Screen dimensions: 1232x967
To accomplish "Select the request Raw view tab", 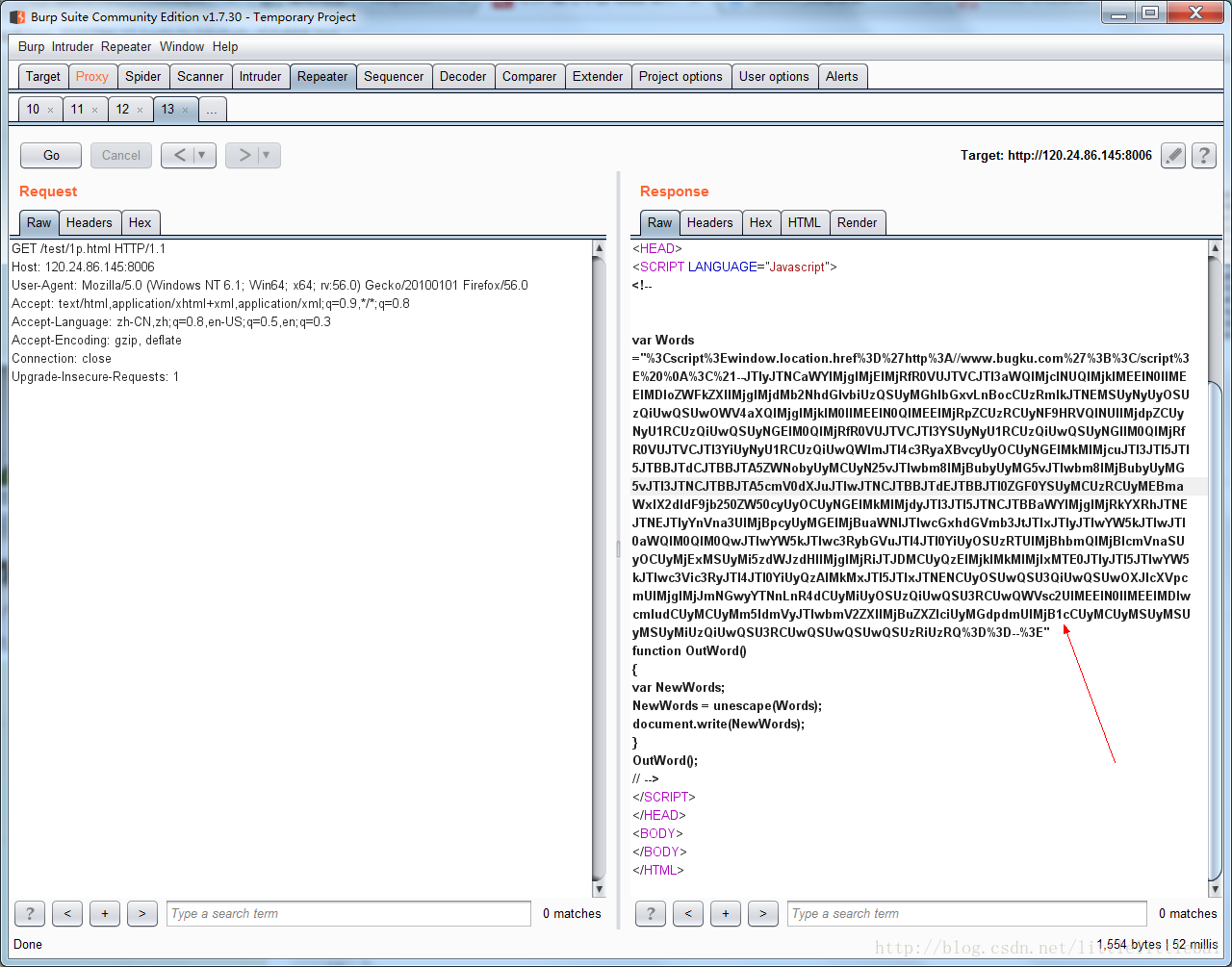I will [39, 222].
